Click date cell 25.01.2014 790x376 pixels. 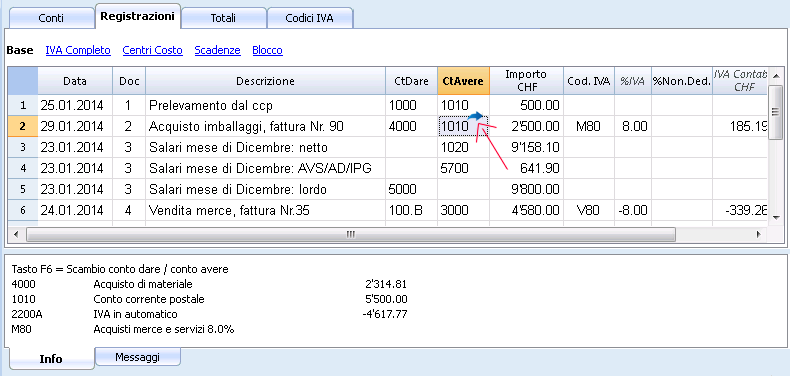coord(75,105)
